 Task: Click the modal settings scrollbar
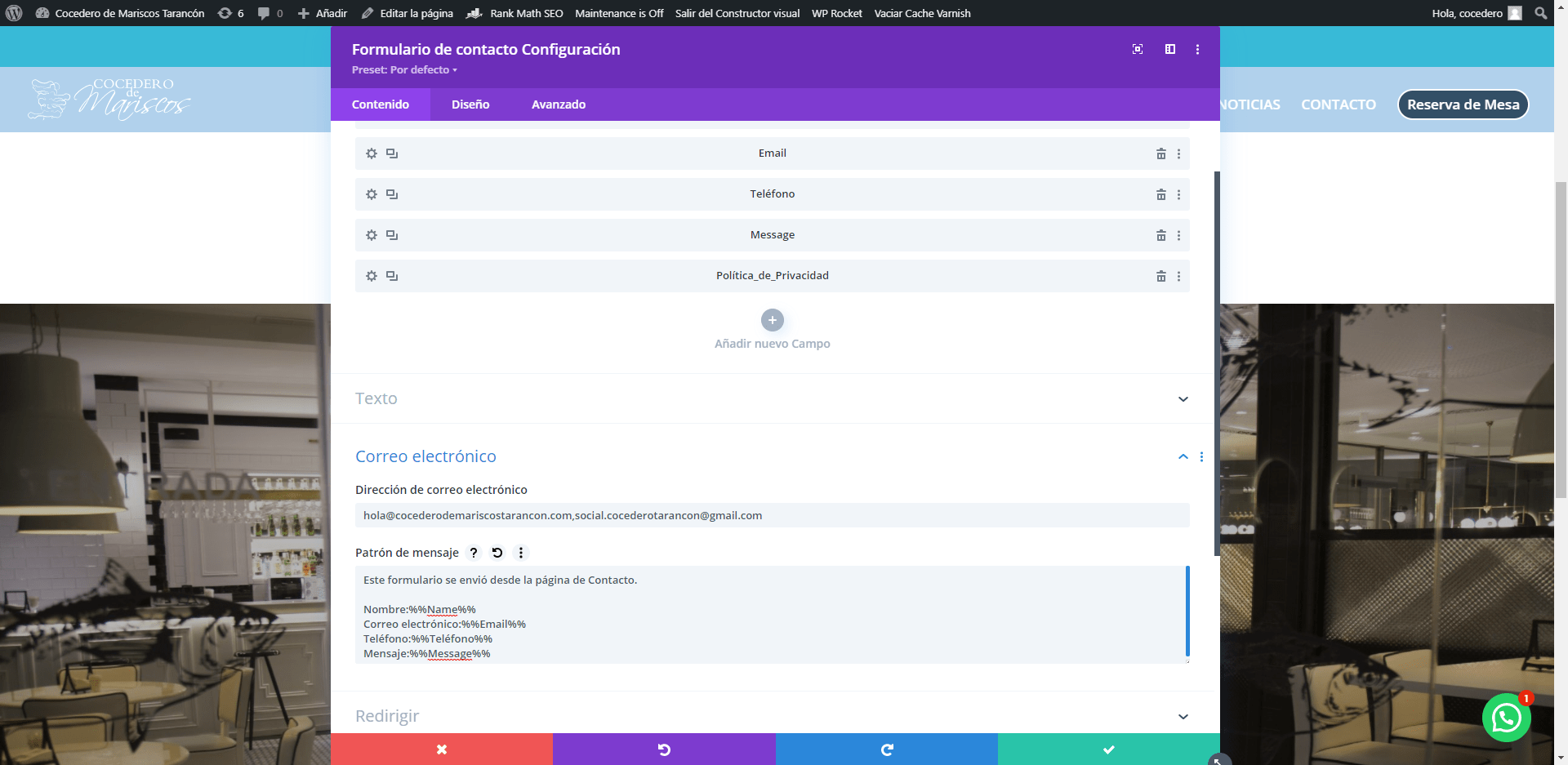pyautogui.click(x=1217, y=363)
